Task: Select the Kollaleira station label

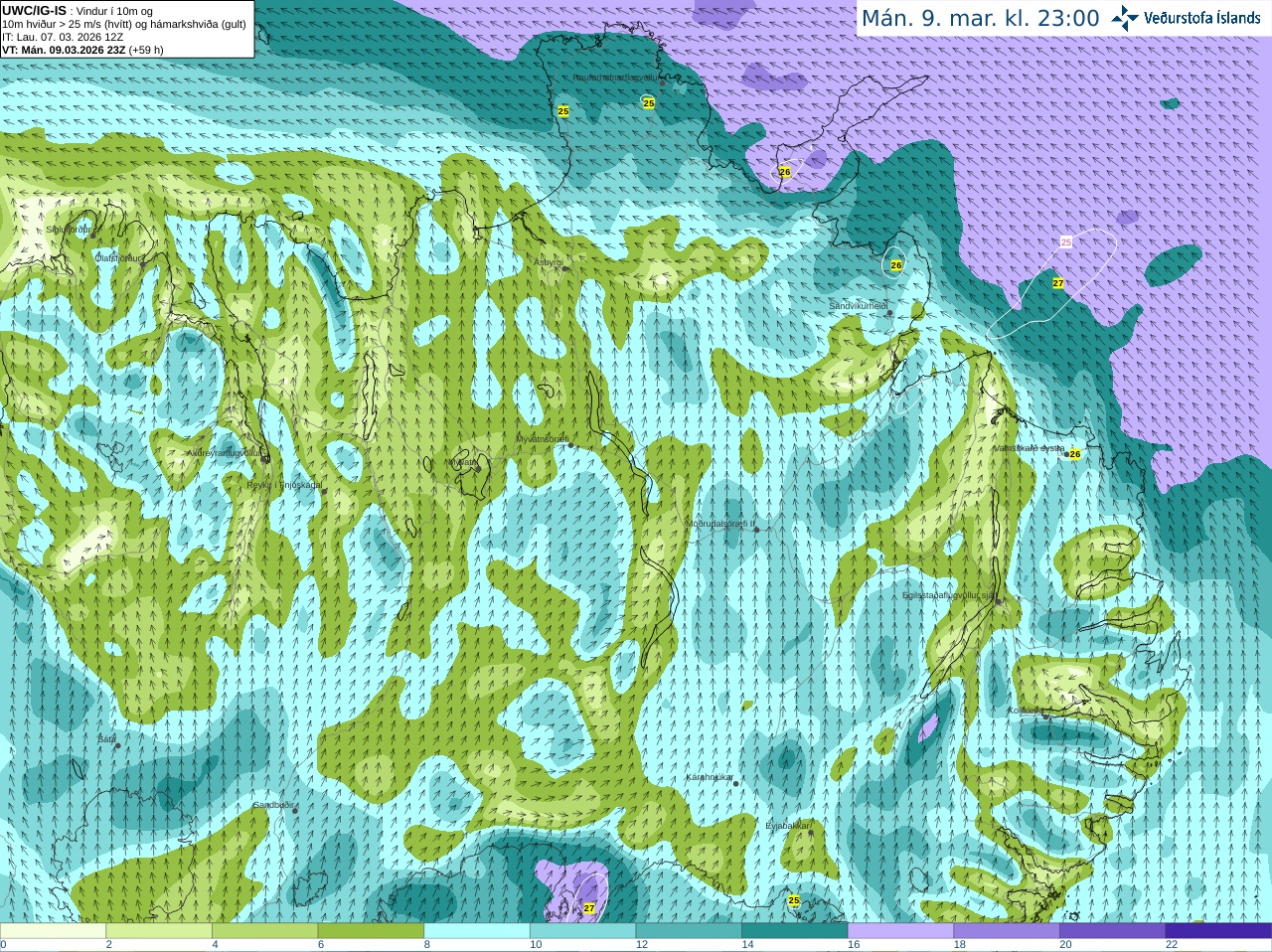Action: 1026,711
